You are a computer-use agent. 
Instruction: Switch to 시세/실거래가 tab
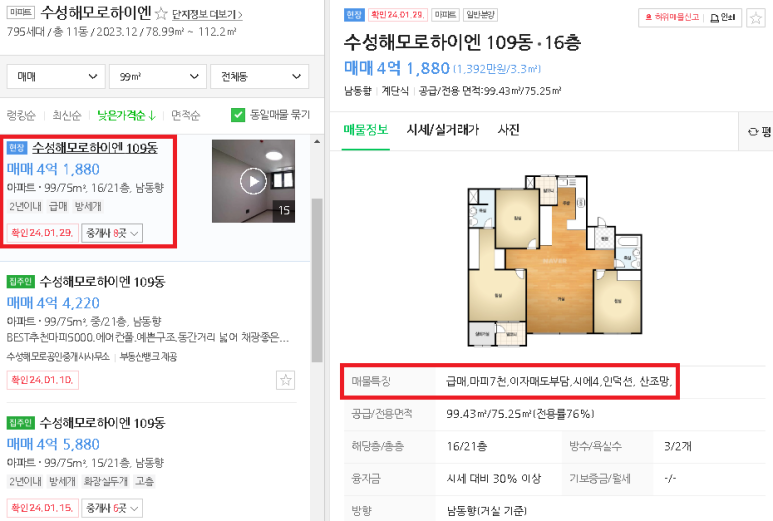(442, 130)
